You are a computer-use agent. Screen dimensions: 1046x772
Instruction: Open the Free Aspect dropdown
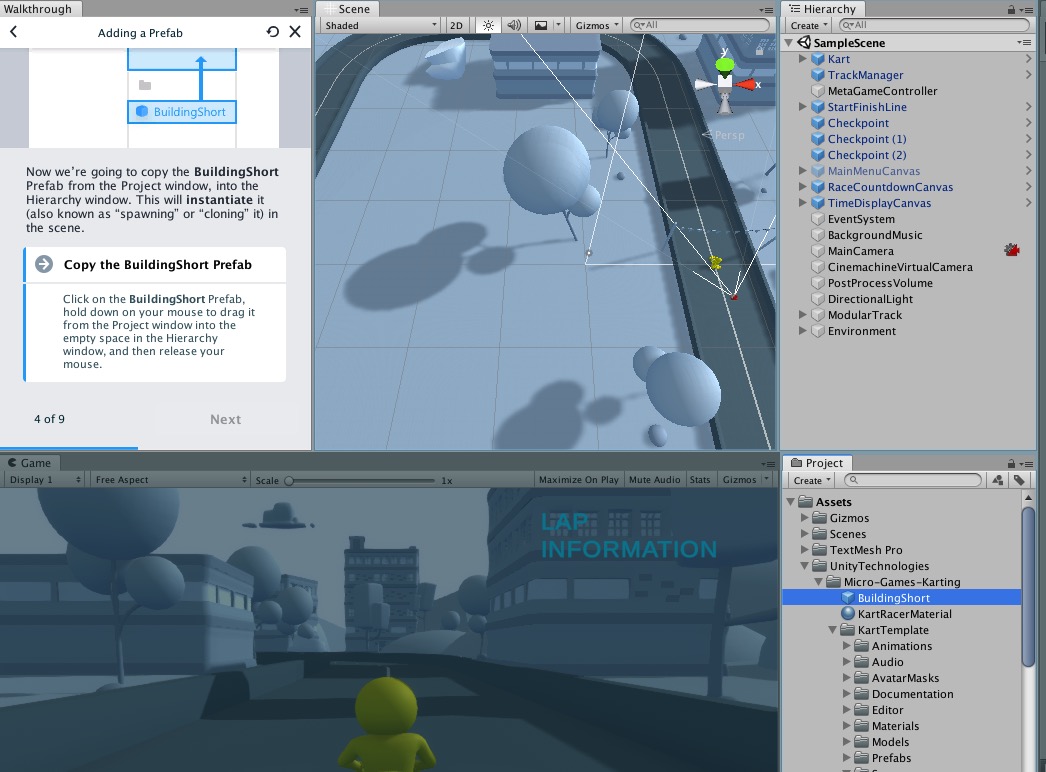(x=170, y=480)
